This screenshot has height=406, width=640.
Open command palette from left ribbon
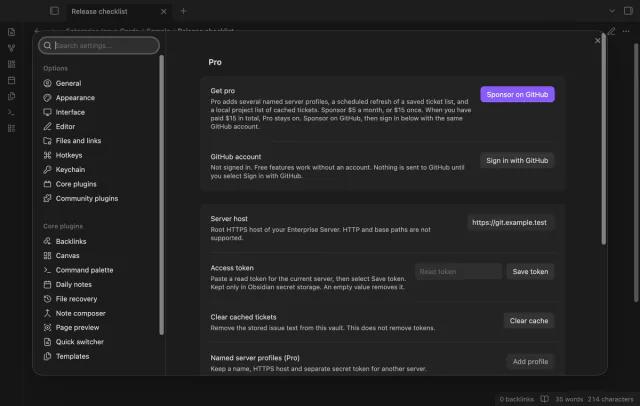pos(11,112)
